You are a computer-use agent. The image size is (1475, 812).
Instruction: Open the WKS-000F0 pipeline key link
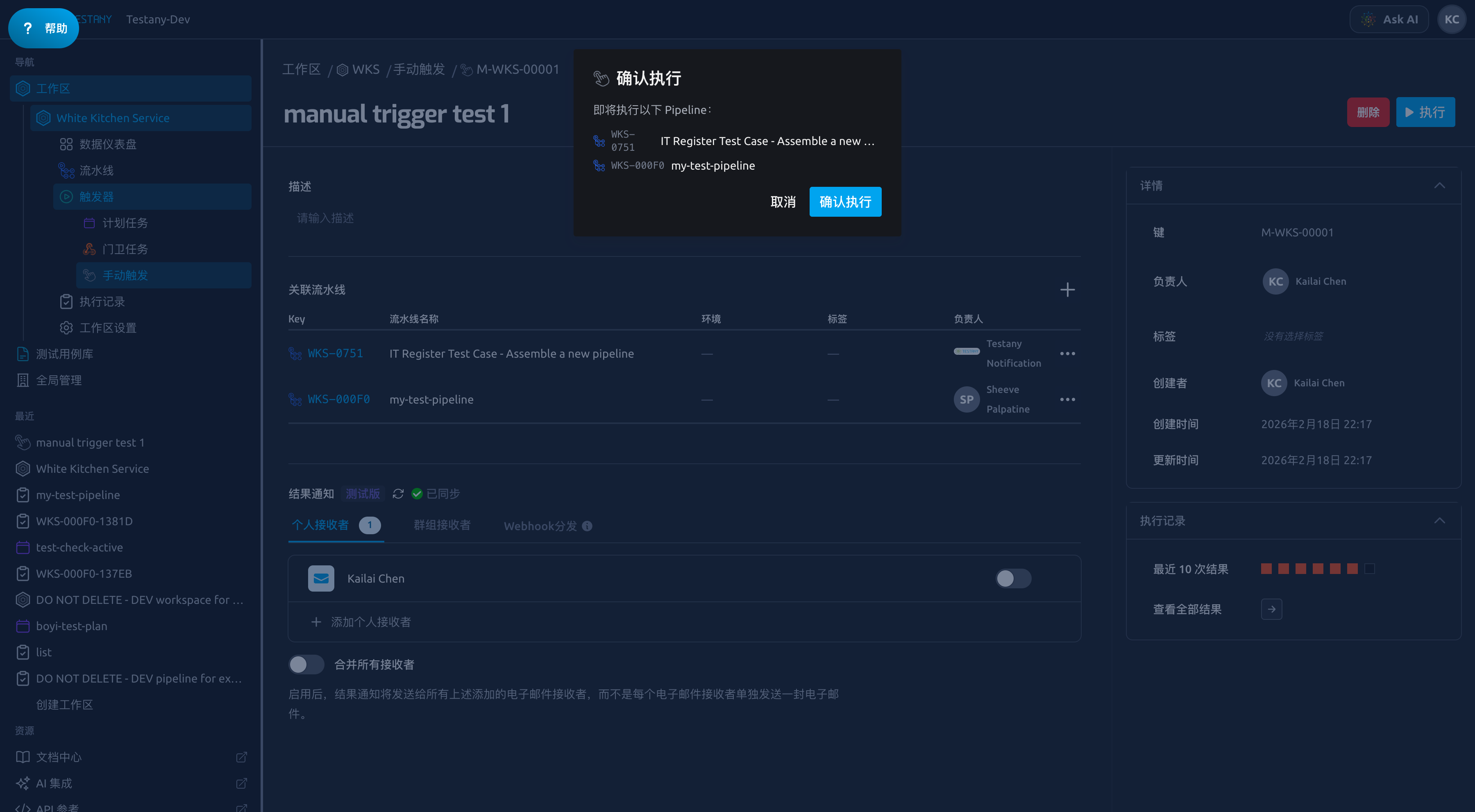[x=338, y=399]
